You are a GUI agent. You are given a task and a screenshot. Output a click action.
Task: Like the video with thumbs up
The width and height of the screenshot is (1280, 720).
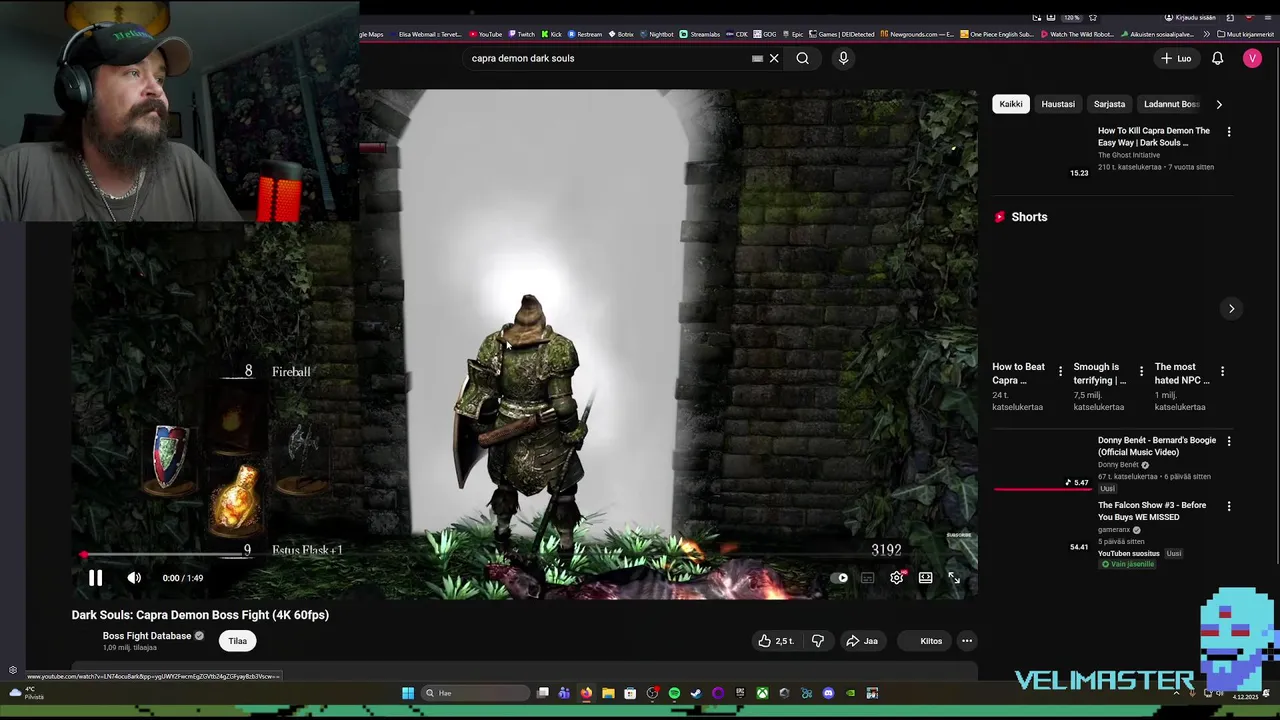tap(775, 641)
